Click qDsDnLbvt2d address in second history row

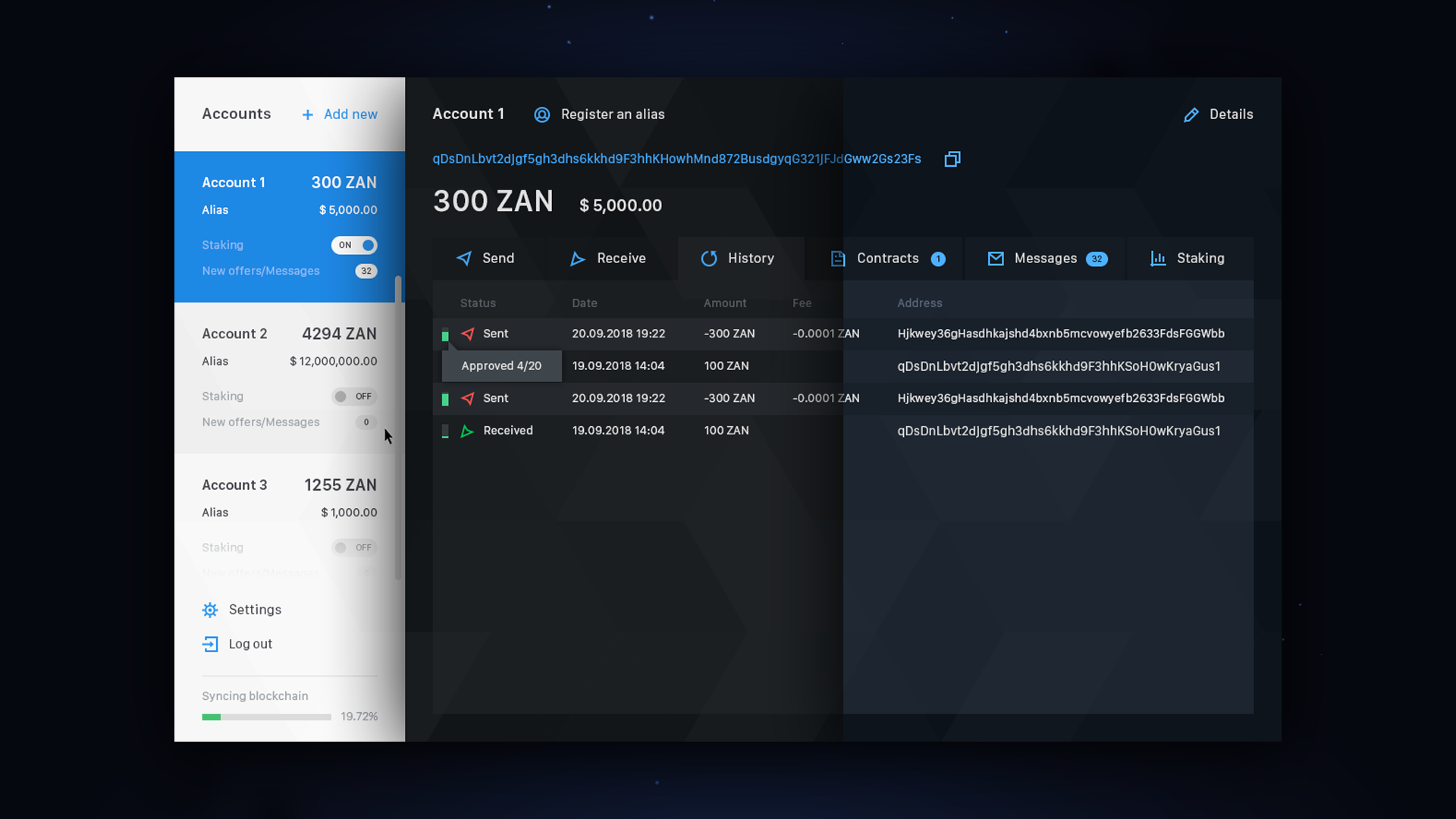click(x=1059, y=366)
